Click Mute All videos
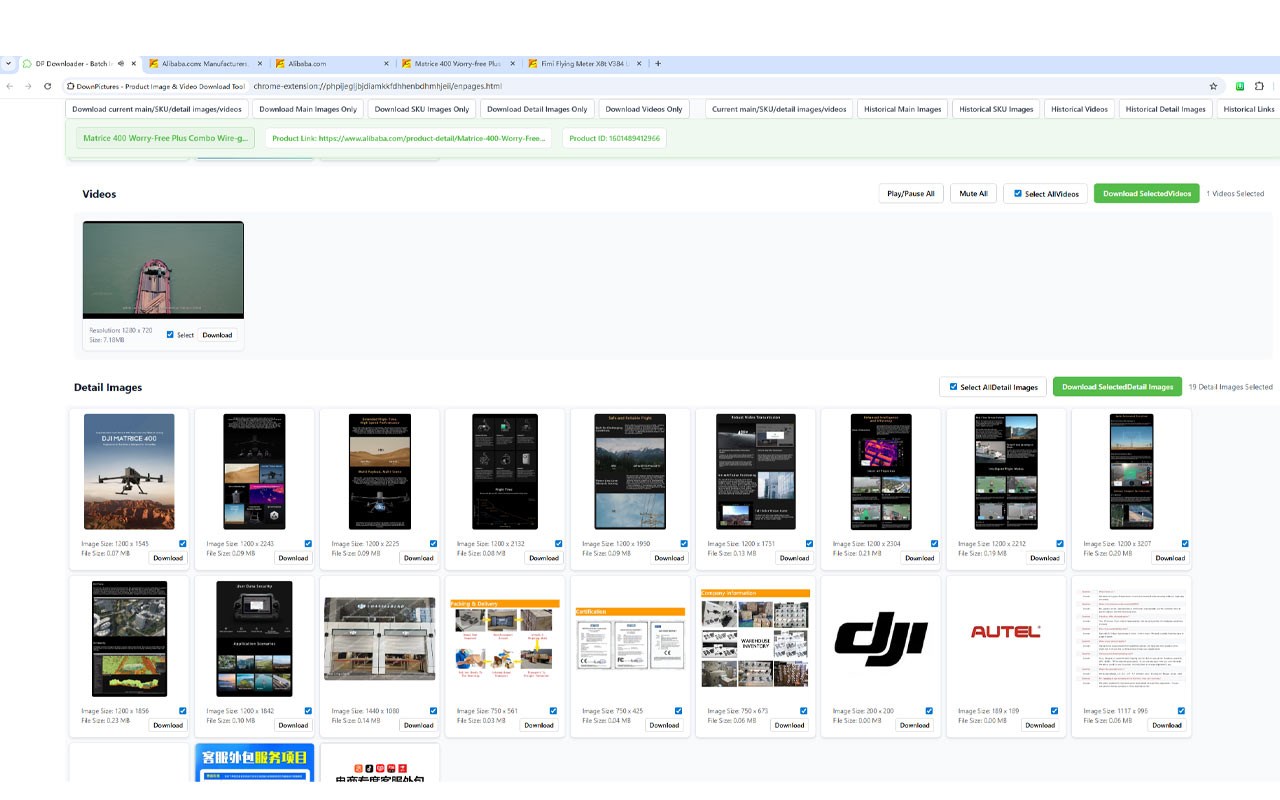Screen dimensions: 1280x800 [973, 193]
